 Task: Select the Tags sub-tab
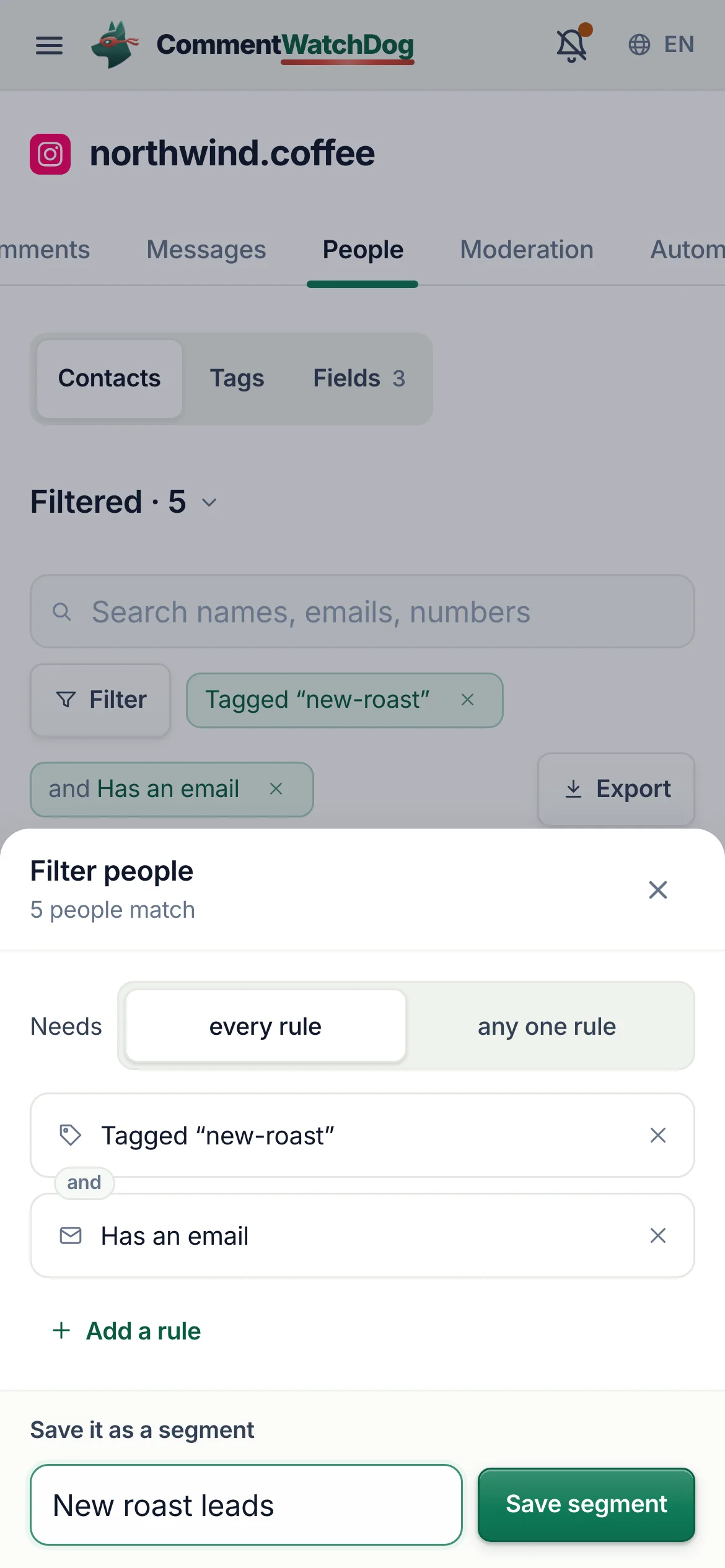[237, 378]
